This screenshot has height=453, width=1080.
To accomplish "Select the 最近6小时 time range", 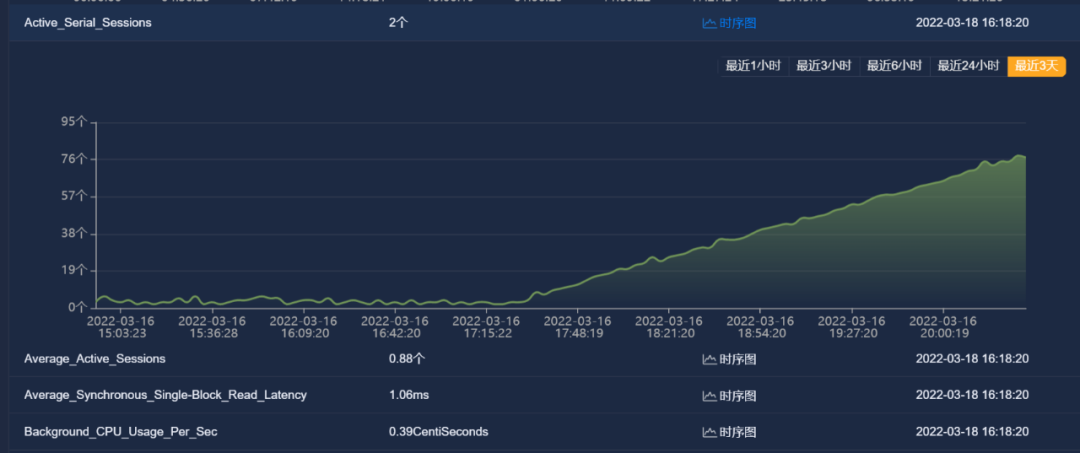I will click(x=894, y=66).
